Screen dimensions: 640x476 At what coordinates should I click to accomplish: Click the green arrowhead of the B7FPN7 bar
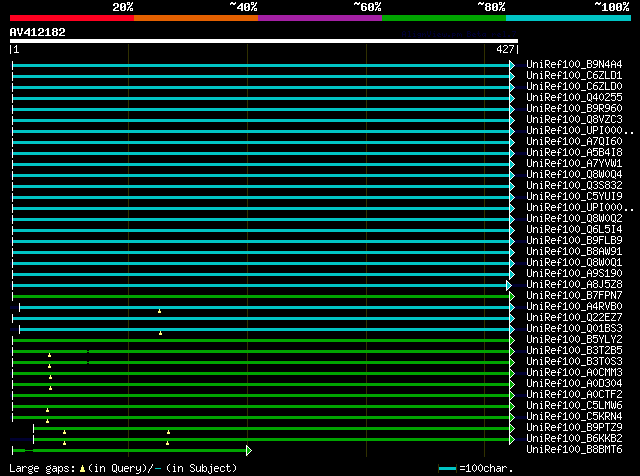(512, 296)
